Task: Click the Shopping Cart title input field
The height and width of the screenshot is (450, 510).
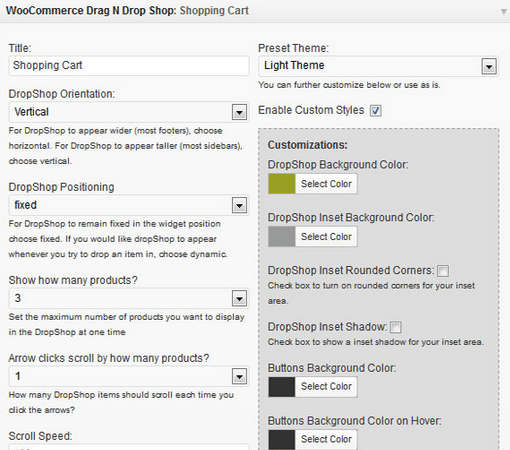Action: (x=129, y=66)
